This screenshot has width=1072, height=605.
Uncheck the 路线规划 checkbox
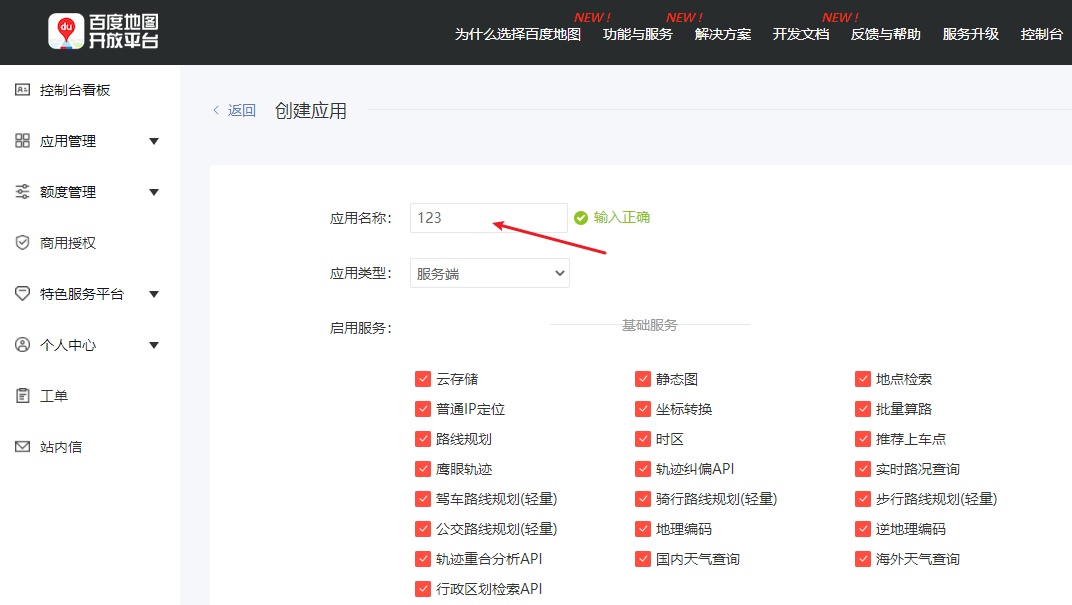pos(423,439)
